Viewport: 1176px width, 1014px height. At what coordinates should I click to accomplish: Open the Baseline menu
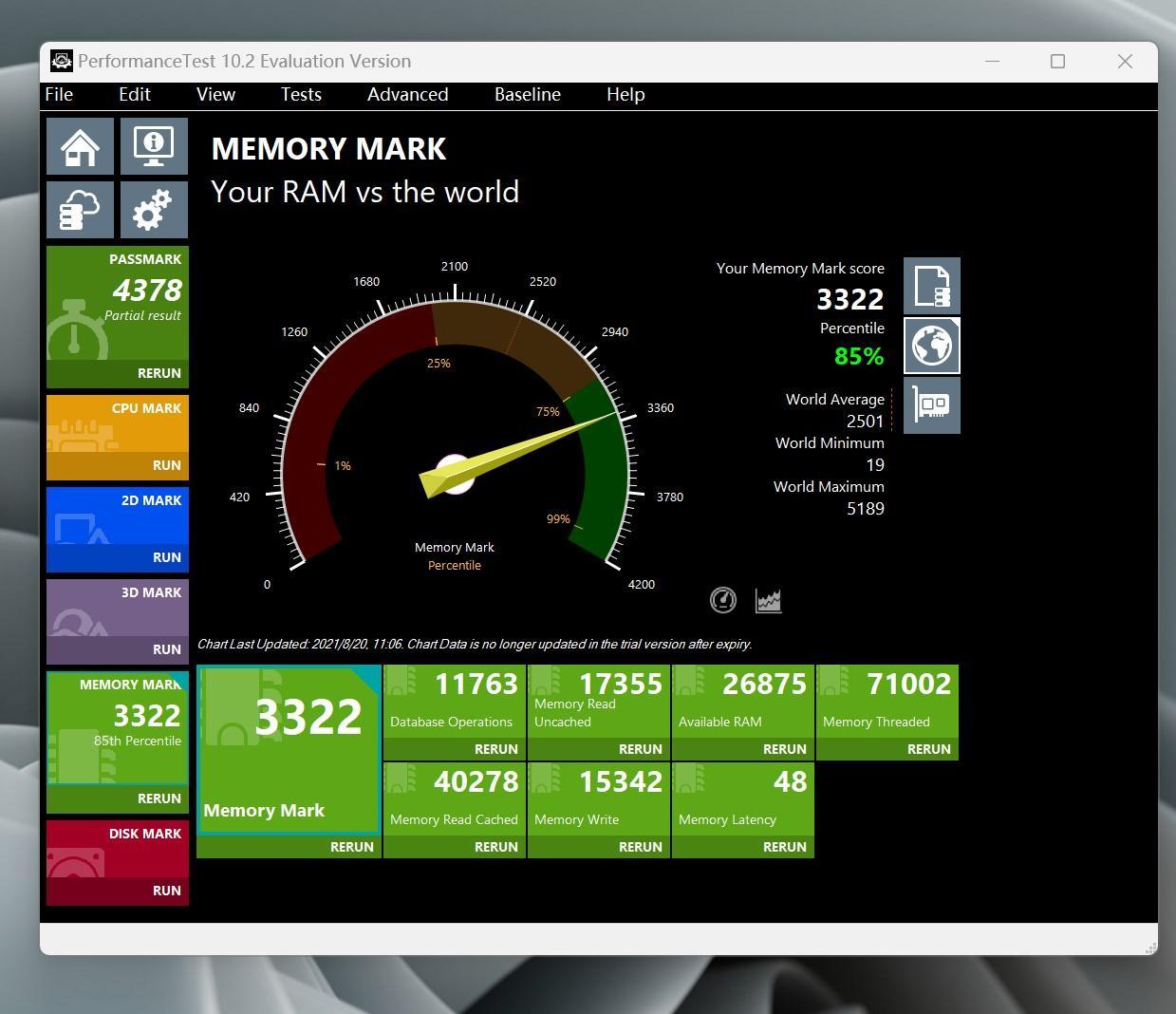click(x=528, y=95)
